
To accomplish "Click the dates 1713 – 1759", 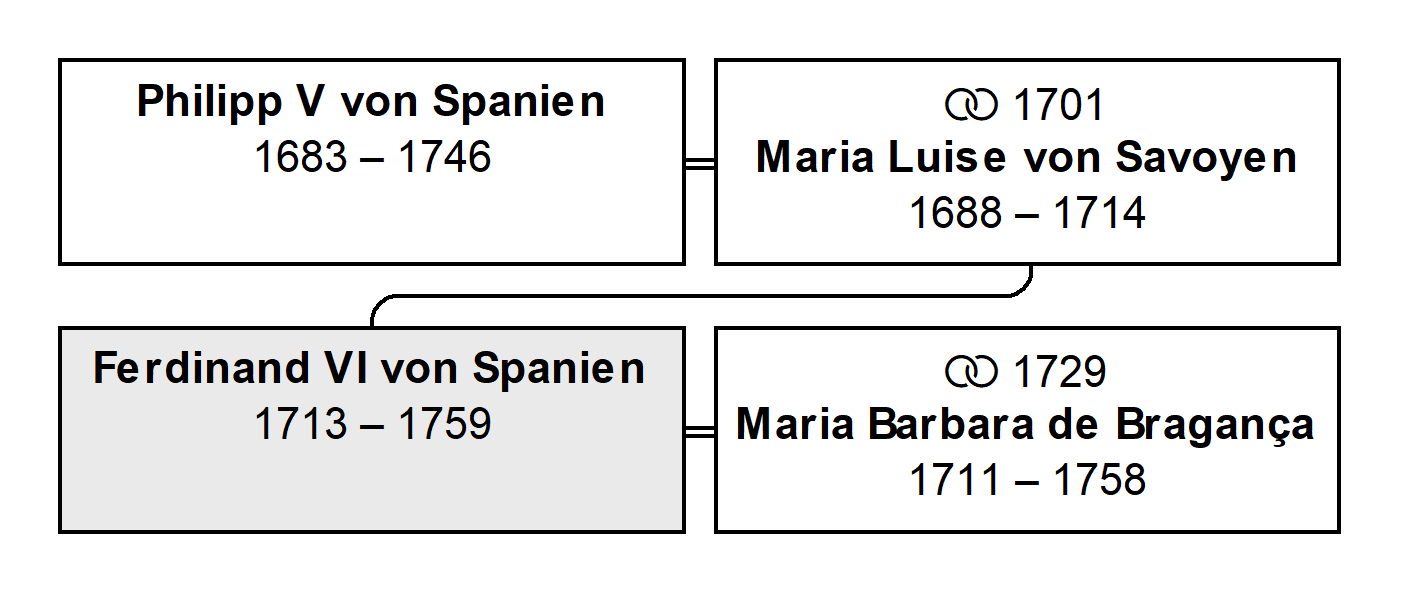I will 372,425.
